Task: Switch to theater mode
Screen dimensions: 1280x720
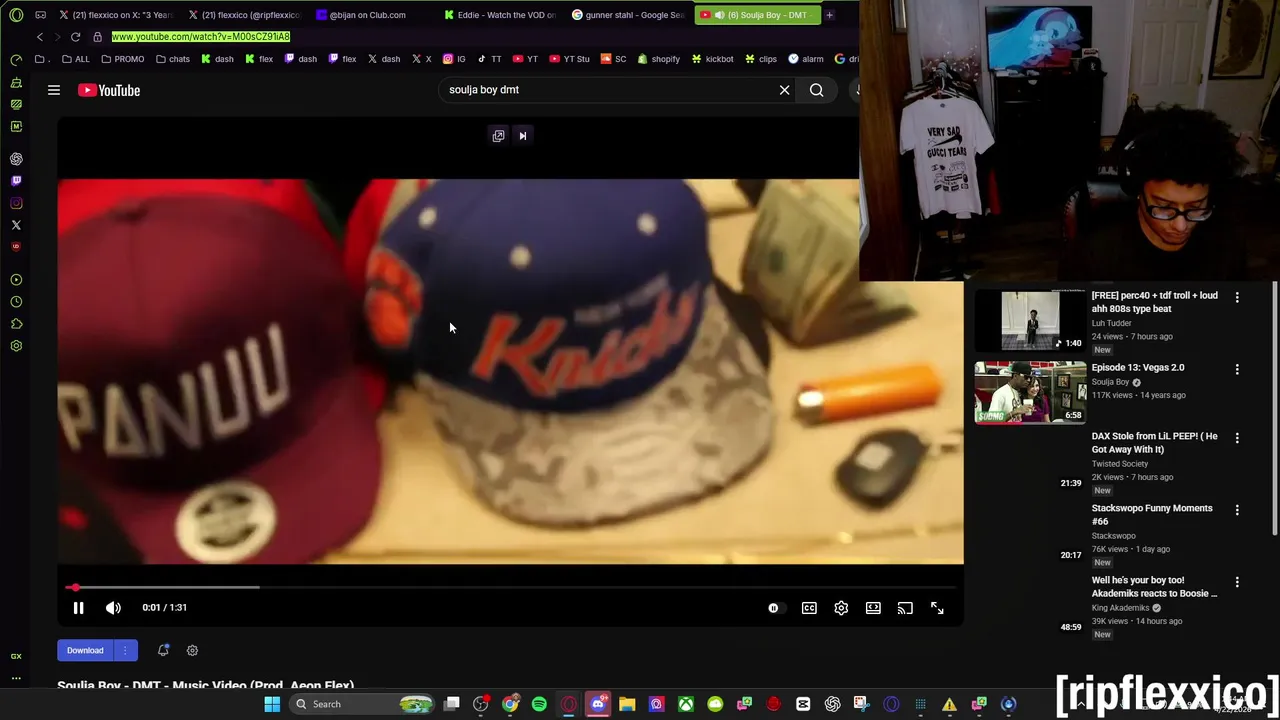Action: [873, 608]
